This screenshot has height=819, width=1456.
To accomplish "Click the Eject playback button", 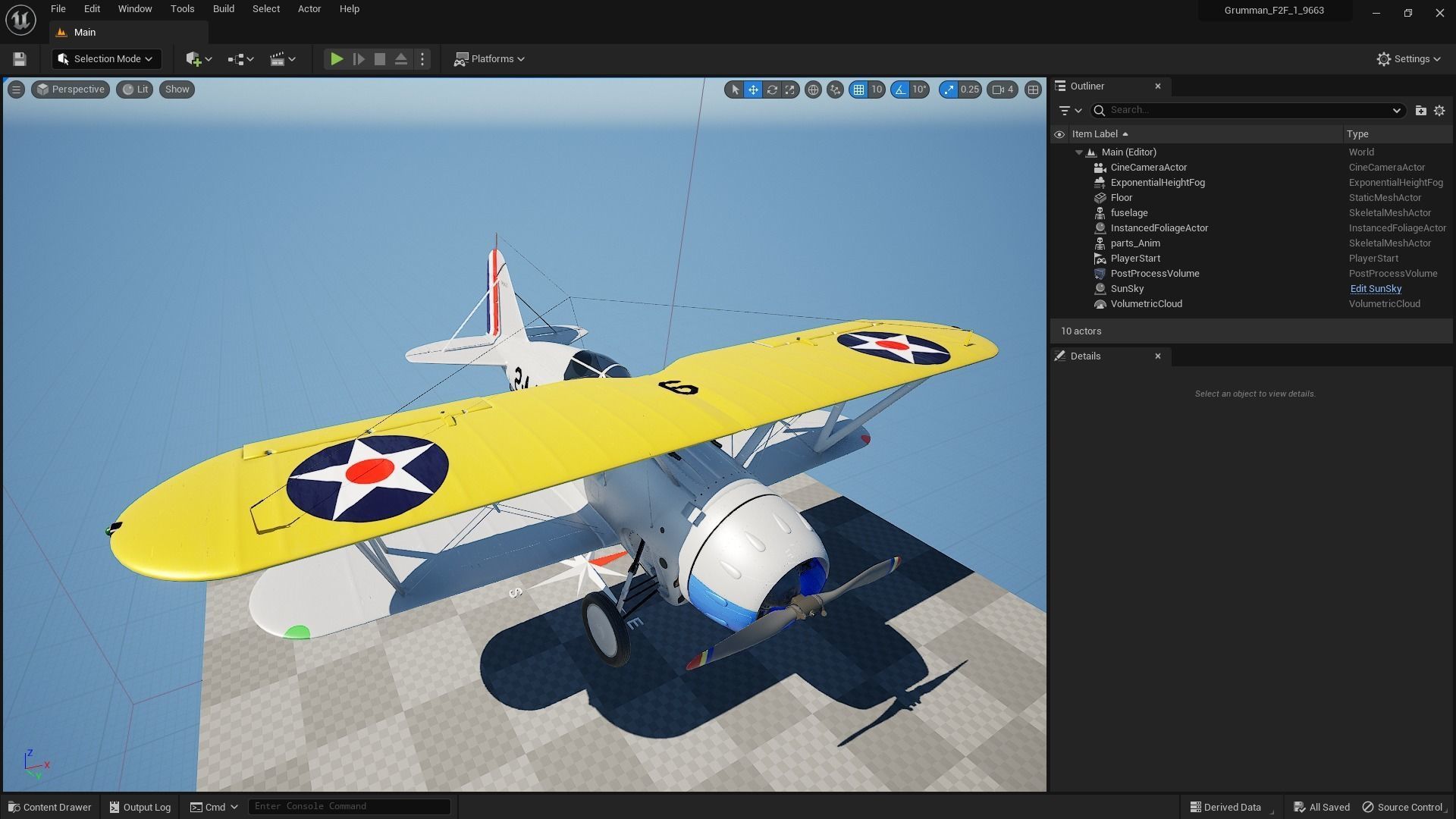I will pos(401,59).
